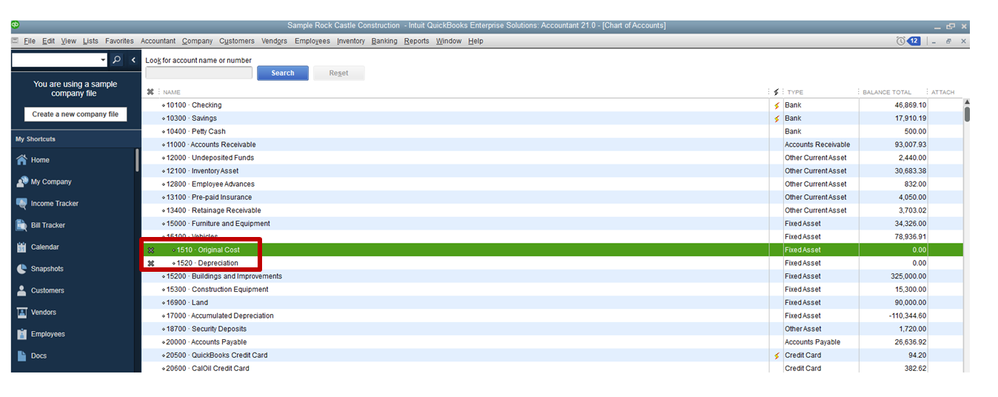The width and height of the screenshot is (998, 397).
Task: Open the Customers shortcut icon
Action: click(x=22, y=291)
